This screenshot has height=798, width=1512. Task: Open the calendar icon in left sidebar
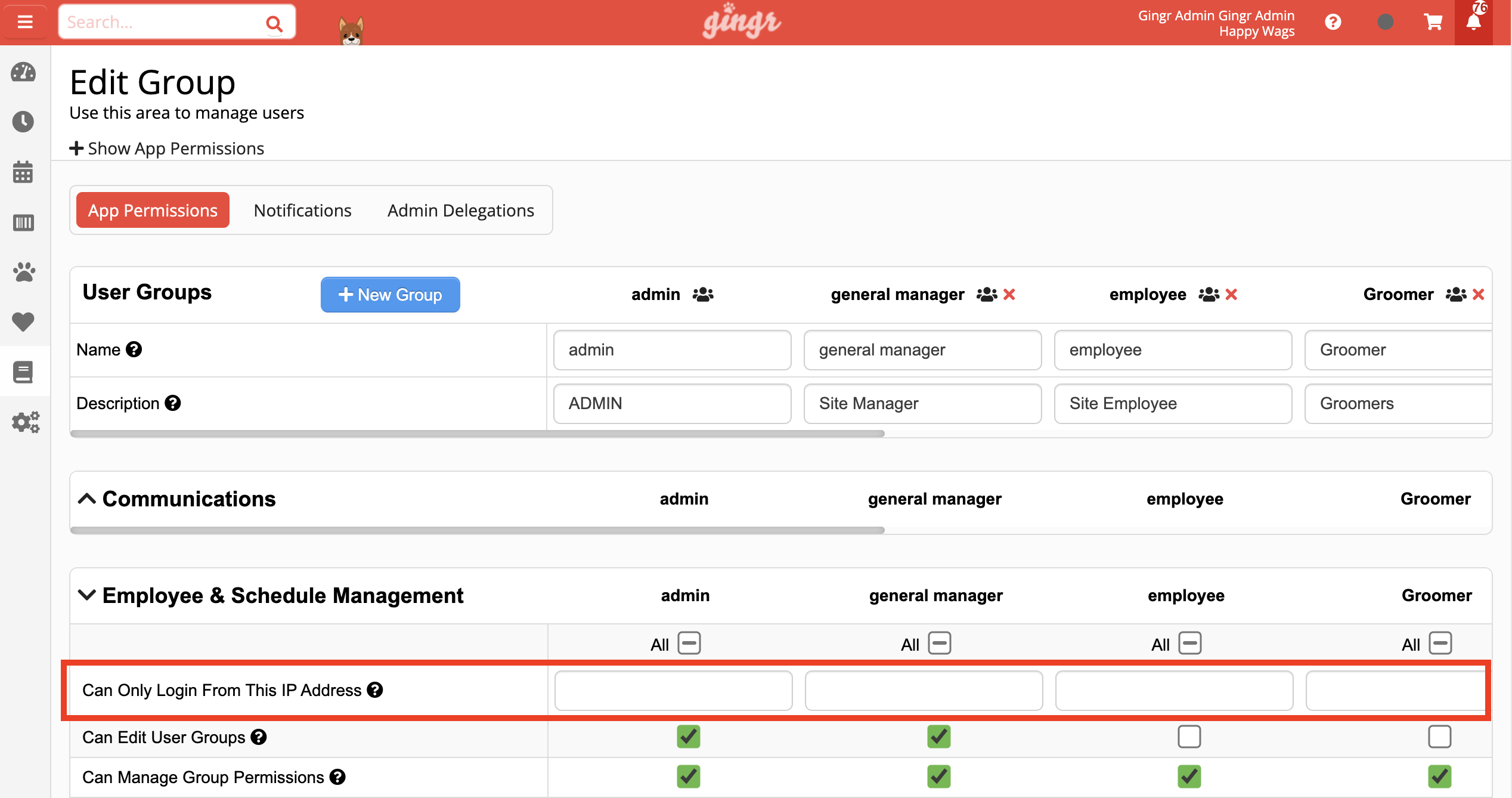click(x=23, y=172)
